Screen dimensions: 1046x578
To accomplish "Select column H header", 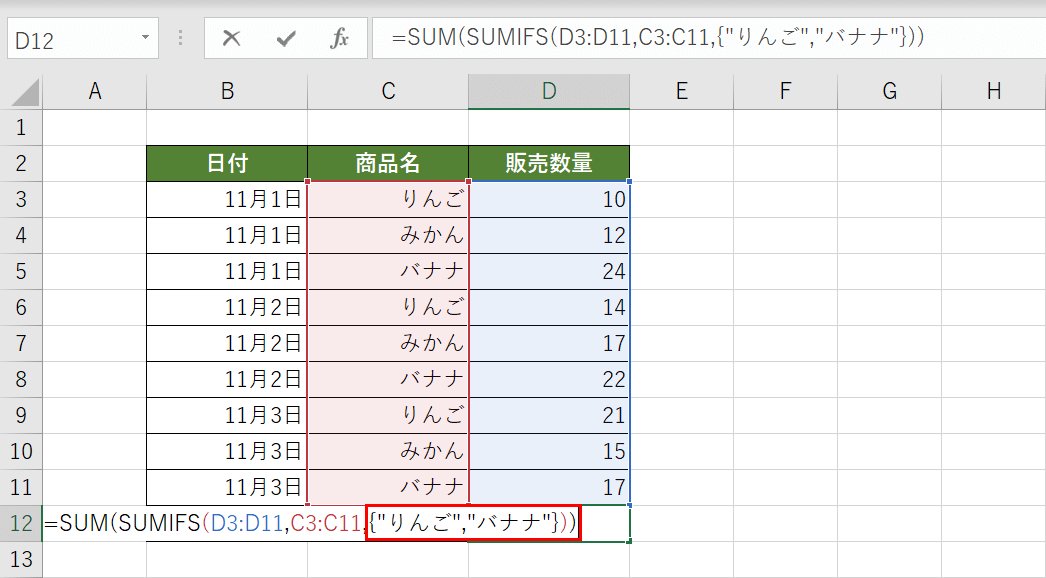I will 993,91.
